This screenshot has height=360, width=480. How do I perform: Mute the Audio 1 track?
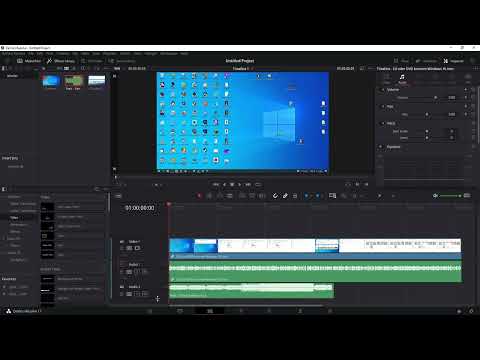[145, 272]
